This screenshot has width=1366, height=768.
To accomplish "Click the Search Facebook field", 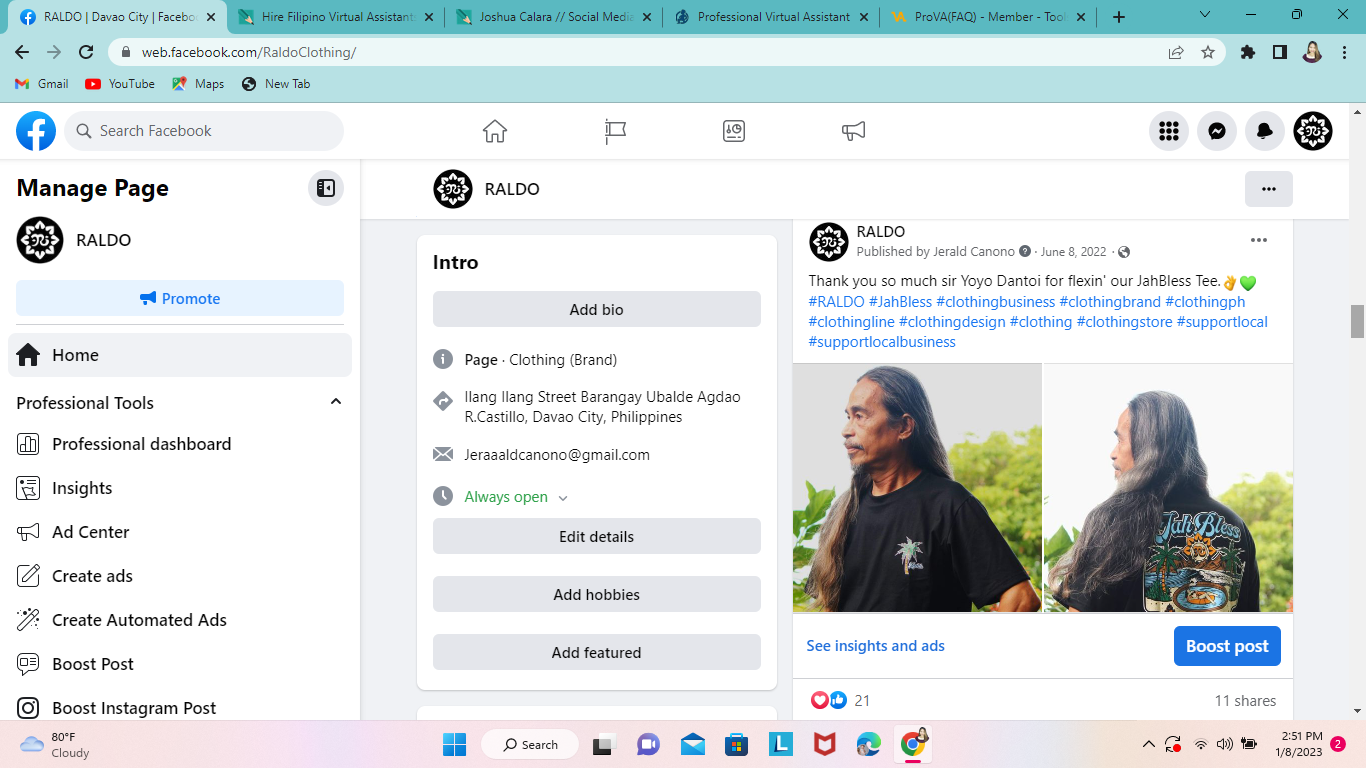I will click(204, 131).
